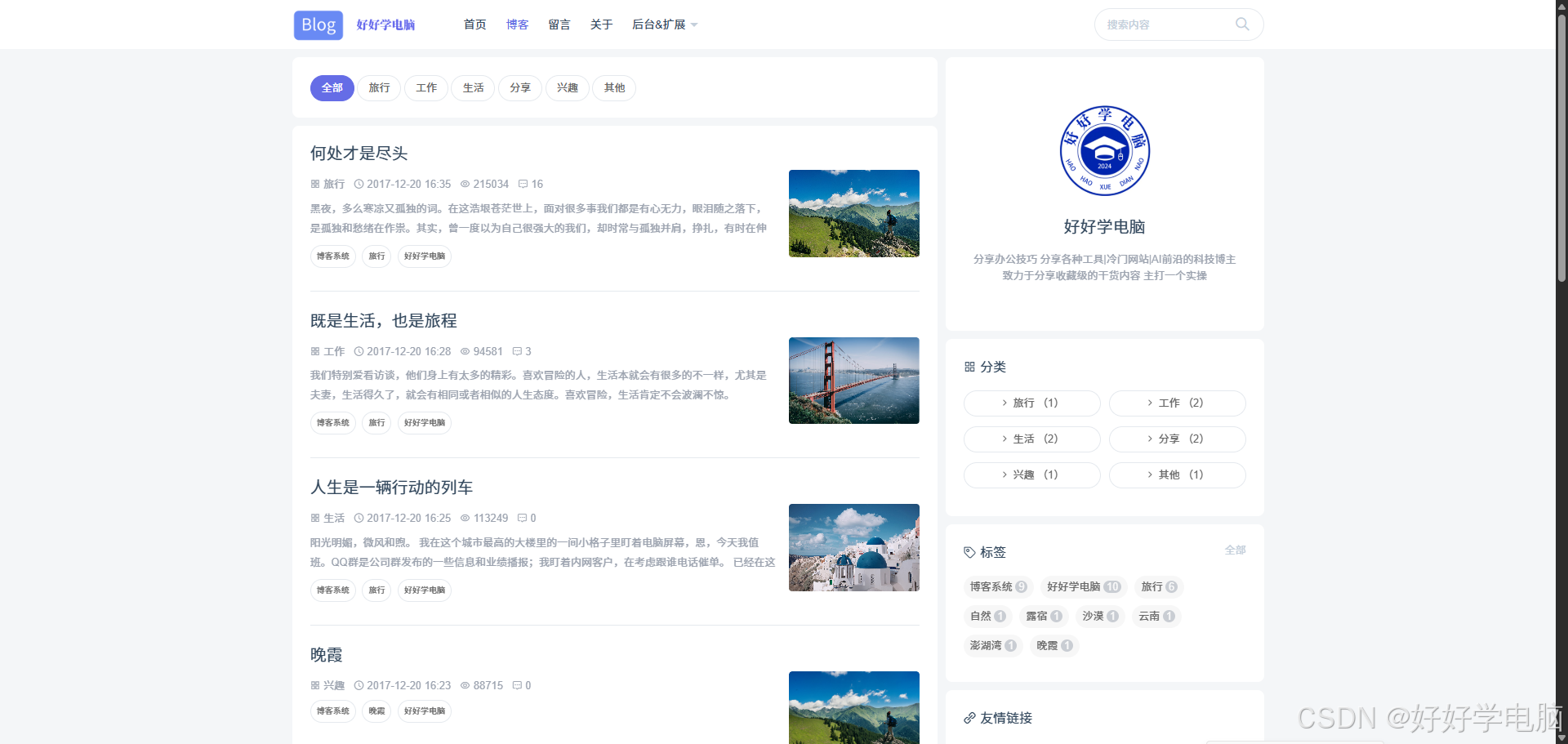Click the 好好学电脑 site title link
Viewport: 1568px width, 744px height.
tap(385, 25)
